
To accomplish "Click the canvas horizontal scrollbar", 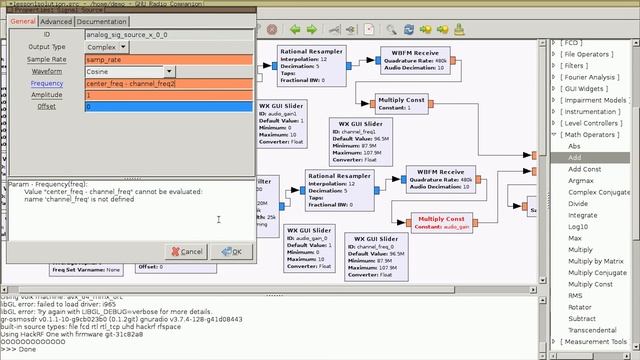I will (237, 289).
